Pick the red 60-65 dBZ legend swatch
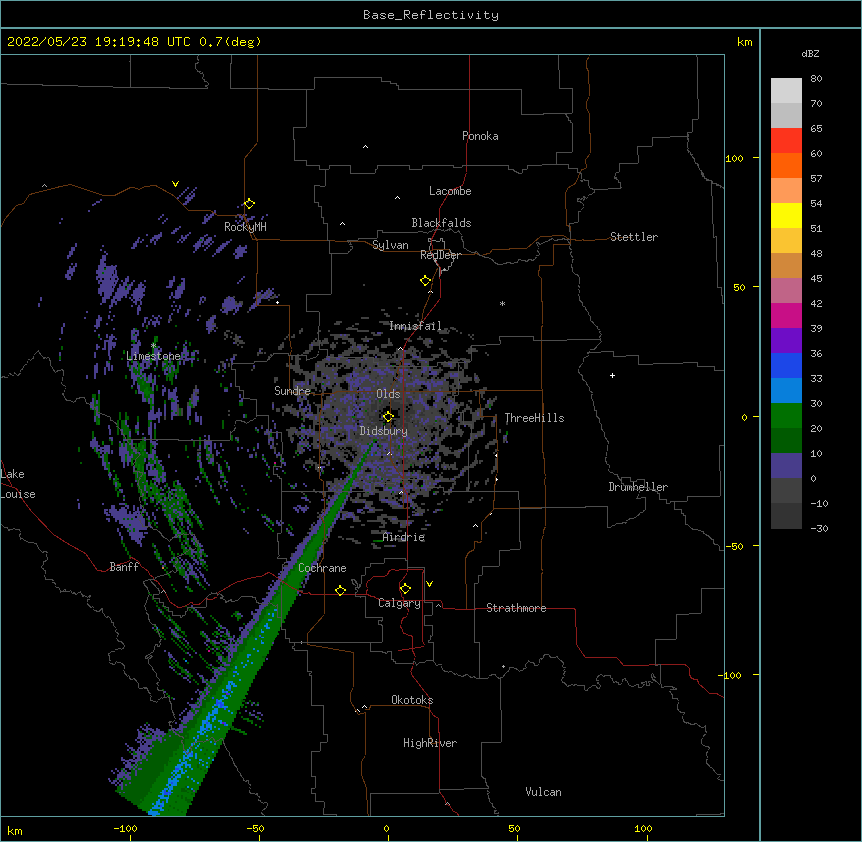The image size is (862, 842). (x=786, y=141)
